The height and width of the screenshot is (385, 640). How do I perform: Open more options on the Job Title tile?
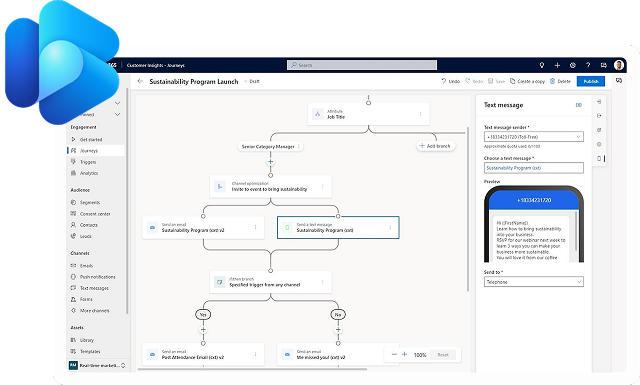[x=420, y=114]
